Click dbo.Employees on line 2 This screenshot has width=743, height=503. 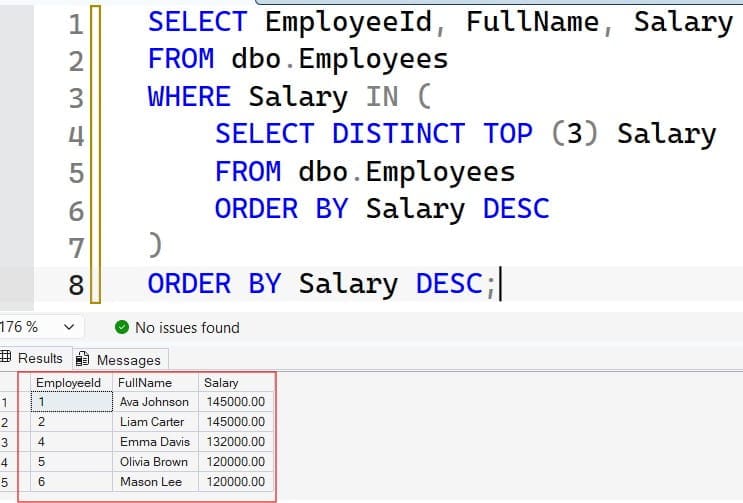coord(340,59)
